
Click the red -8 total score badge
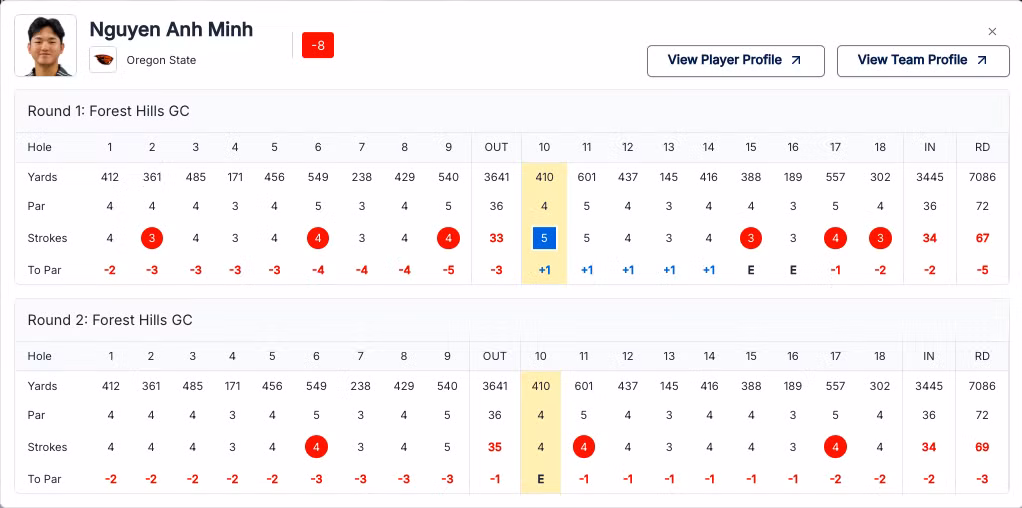[x=318, y=45]
